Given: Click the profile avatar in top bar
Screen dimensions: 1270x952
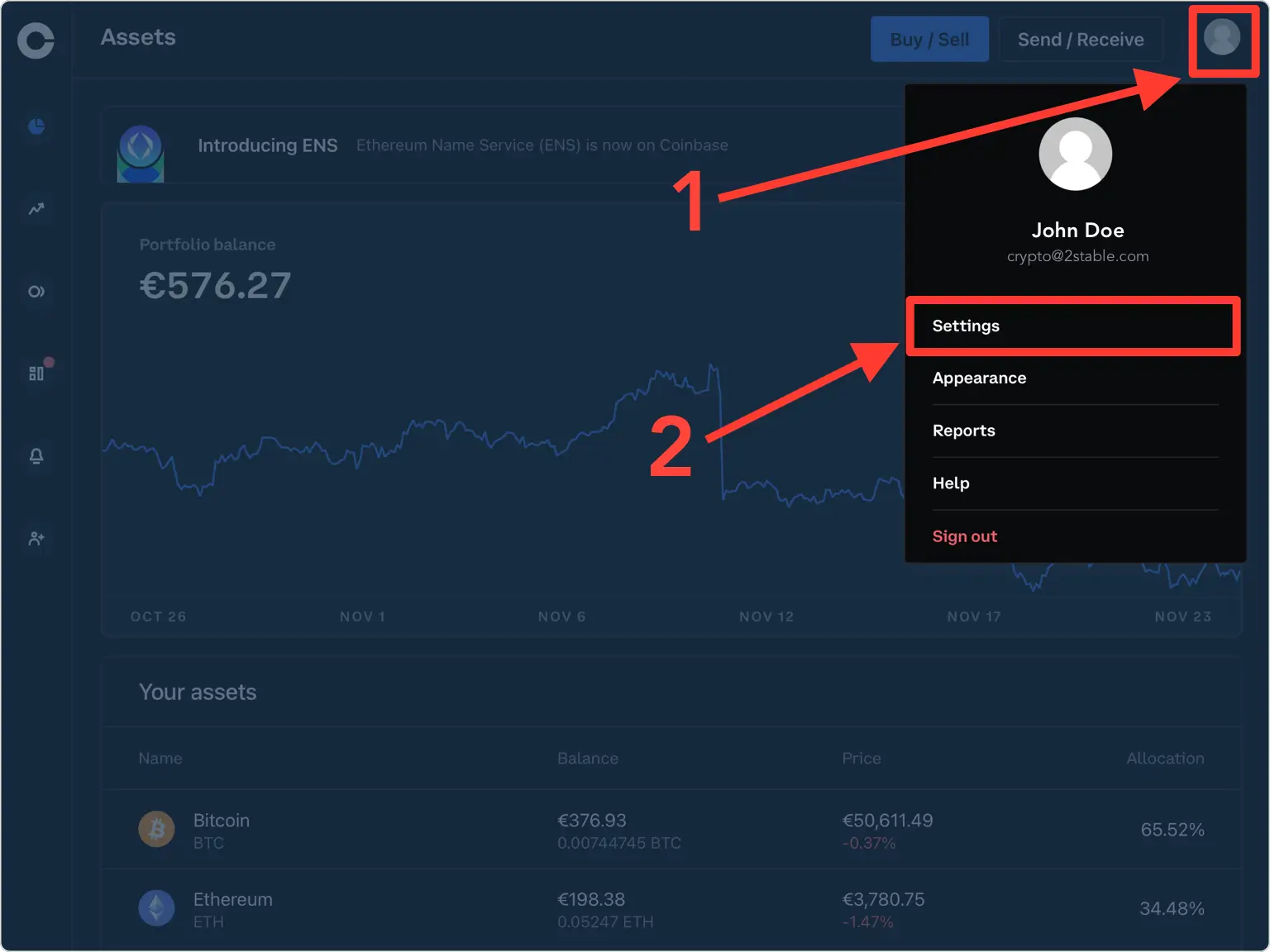Looking at the screenshot, I should click(x=1221, y=37).
